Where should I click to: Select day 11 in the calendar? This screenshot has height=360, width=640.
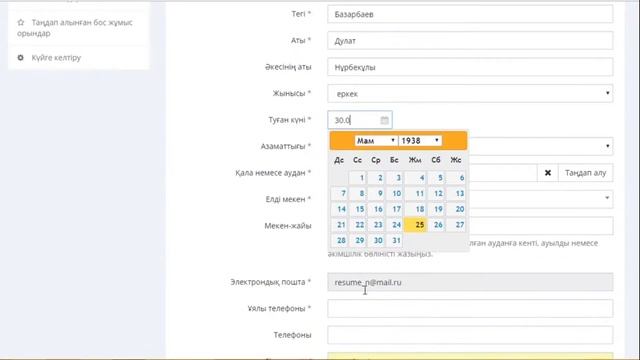tap(416, 193)
